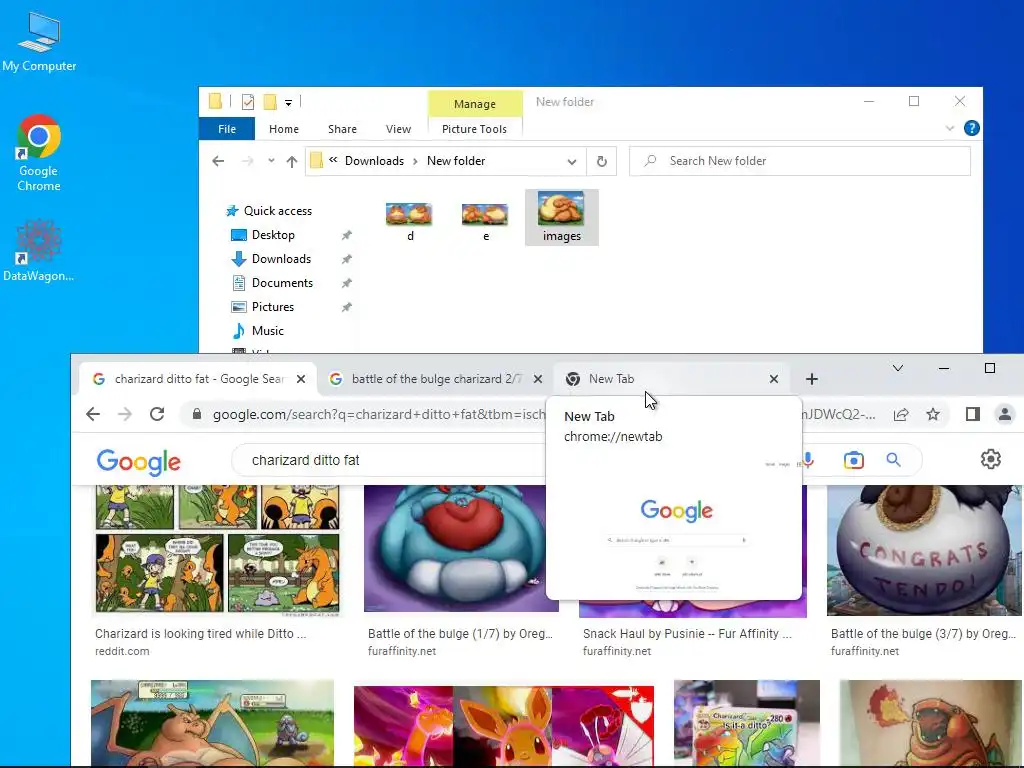
Task: Refresh the New folder view
Action: [601, 161]
